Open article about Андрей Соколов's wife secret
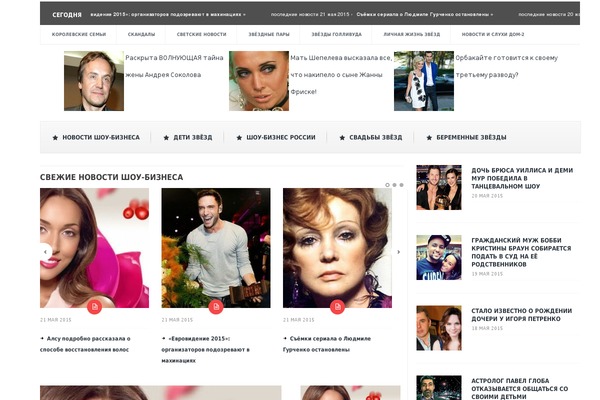The image size is (600, 400). pyautogui.click(x=174, y=66)
